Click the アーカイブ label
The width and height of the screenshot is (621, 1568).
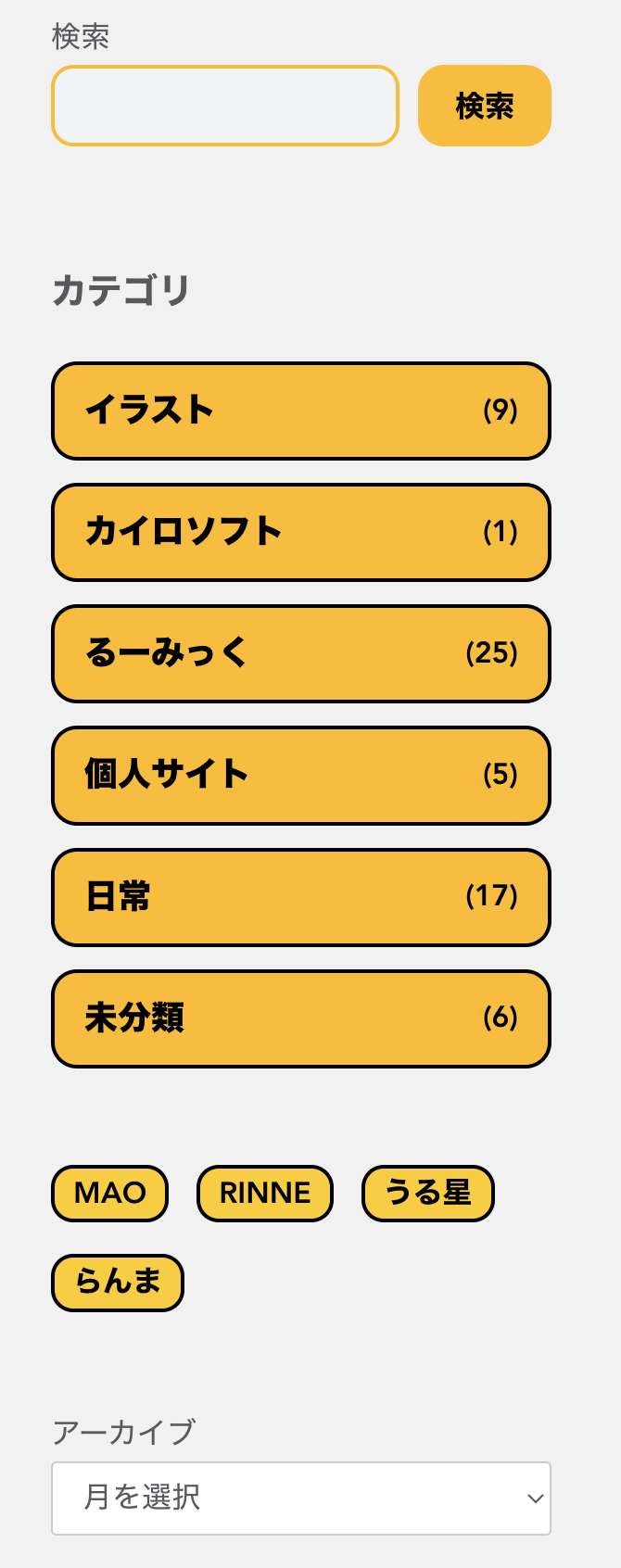point(123,1432)
